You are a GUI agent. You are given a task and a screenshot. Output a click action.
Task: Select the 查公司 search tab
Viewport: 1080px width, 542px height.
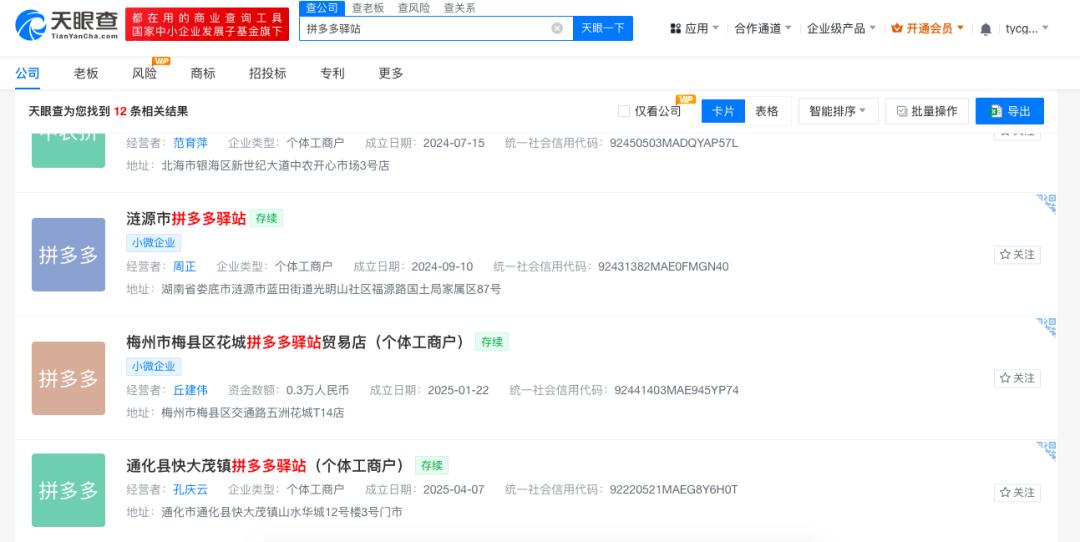point(322,8)
